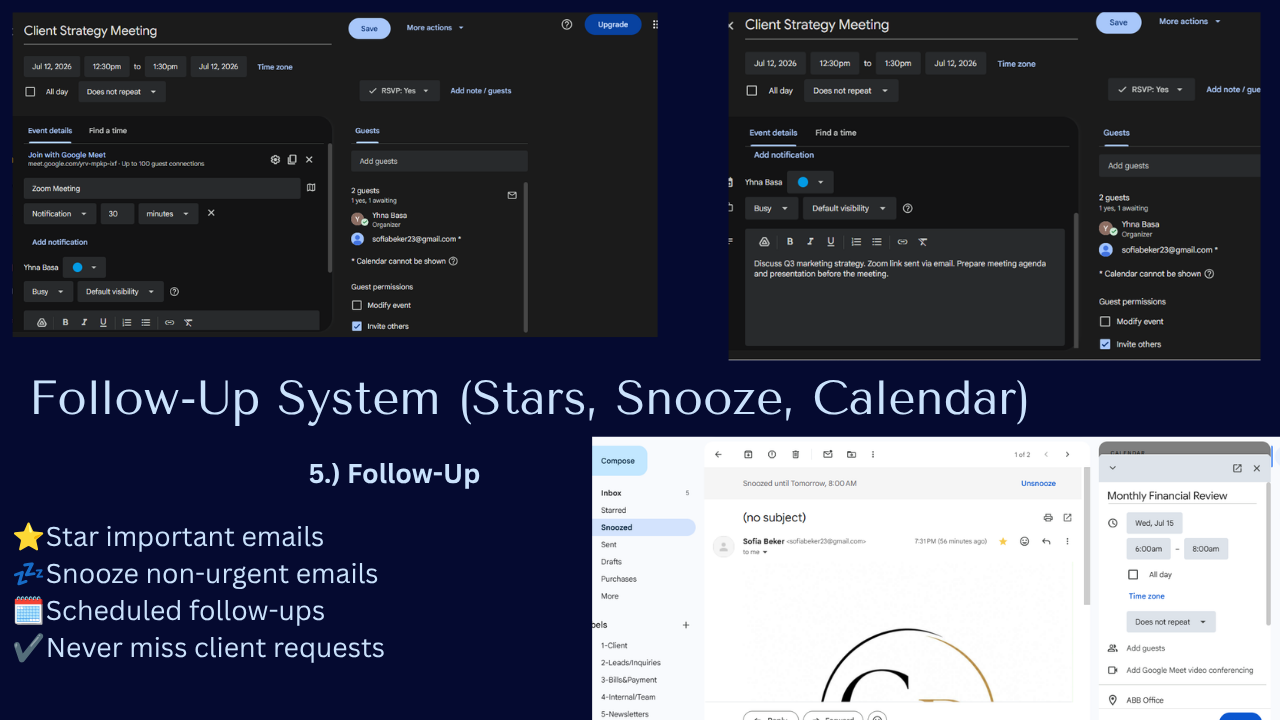Open map preview beside Zoom Meeting location field
Viewport: 1280px width, 720px height.
click(311, 187)
